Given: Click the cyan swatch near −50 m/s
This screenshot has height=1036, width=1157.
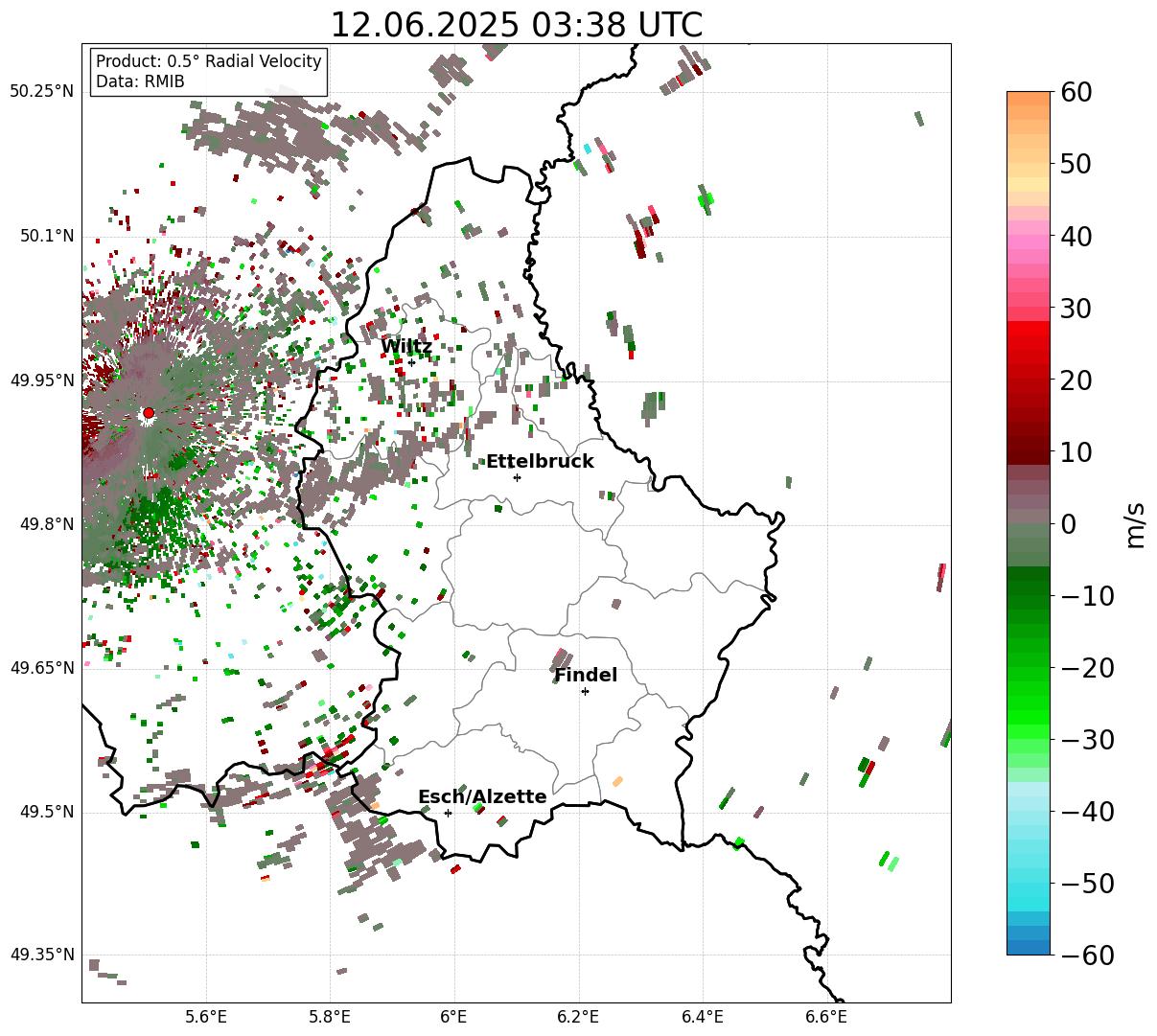Looking at the screenshot, I should point(1029,889).
